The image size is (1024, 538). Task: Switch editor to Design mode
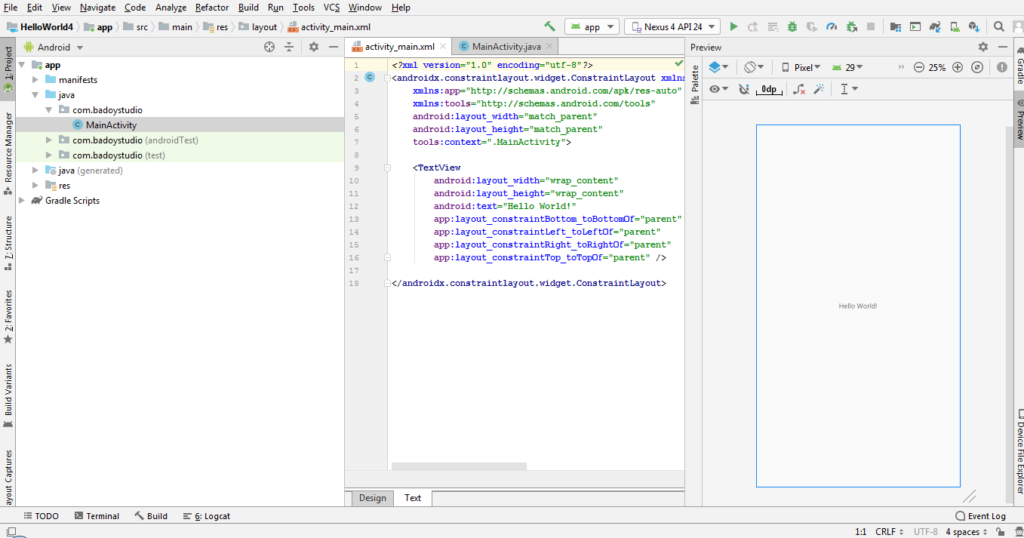(x=372, y=498)
